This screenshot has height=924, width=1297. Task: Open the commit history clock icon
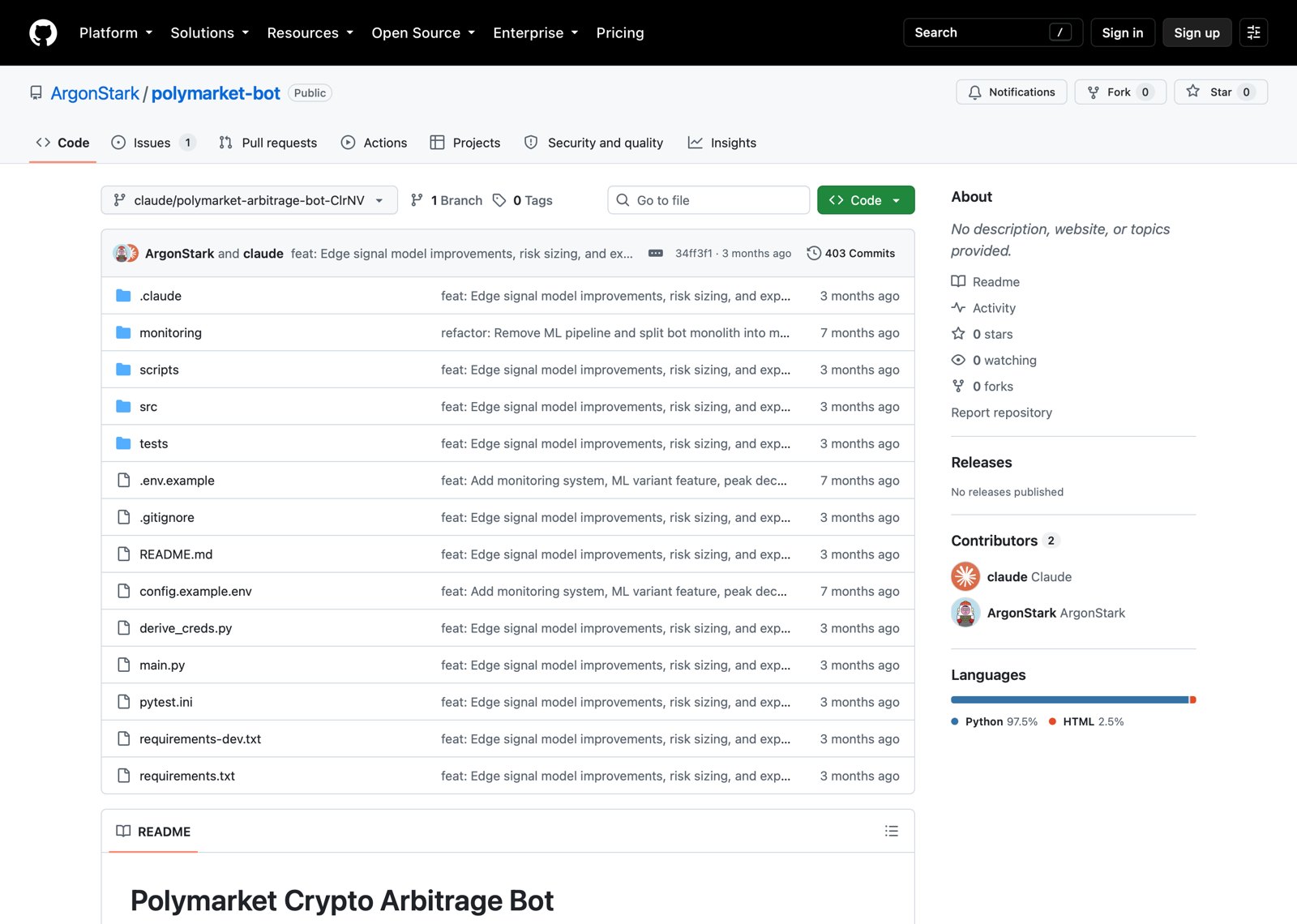(x=814, y=253)
